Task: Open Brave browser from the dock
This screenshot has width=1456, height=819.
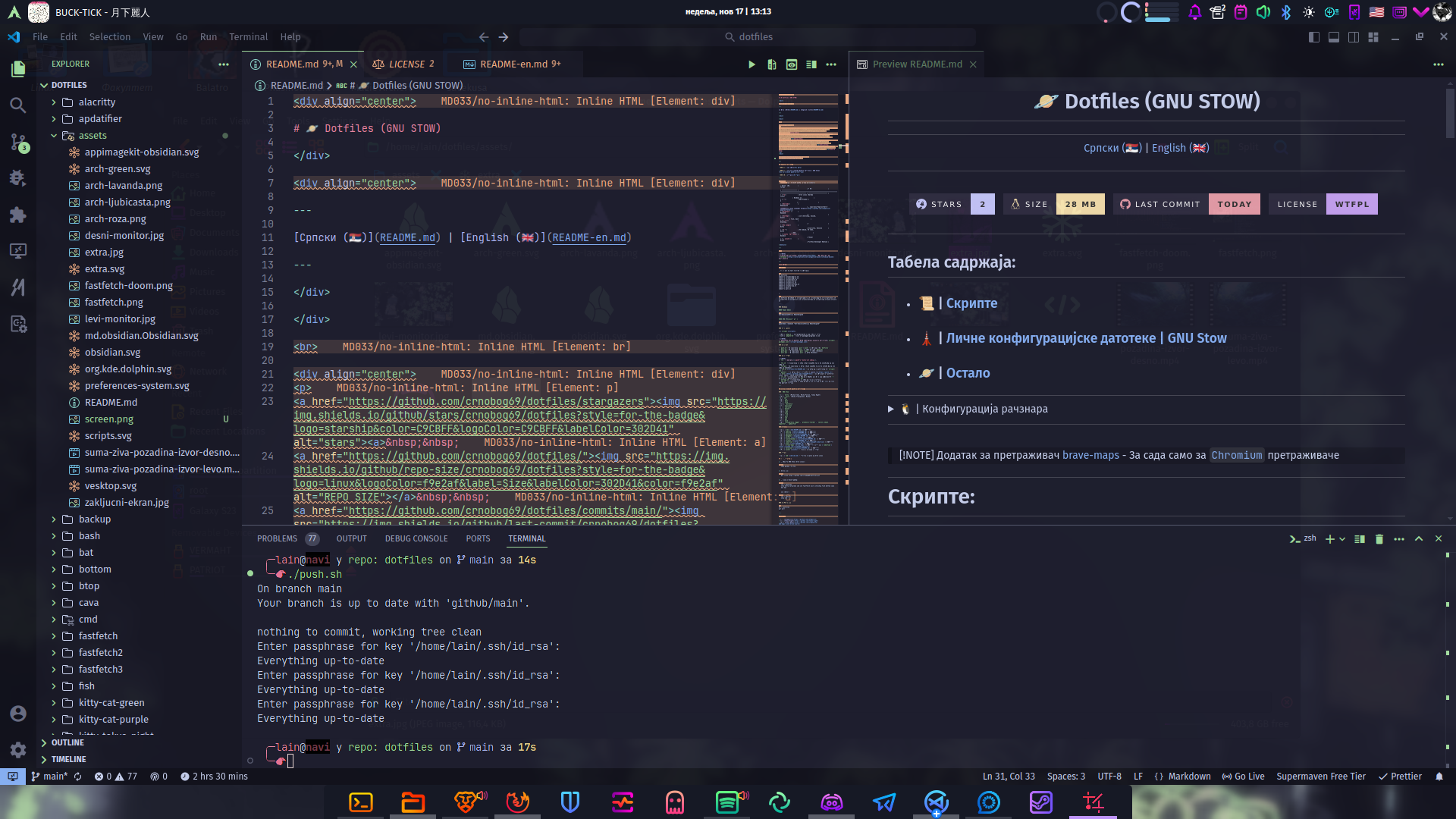Action: 466,802
